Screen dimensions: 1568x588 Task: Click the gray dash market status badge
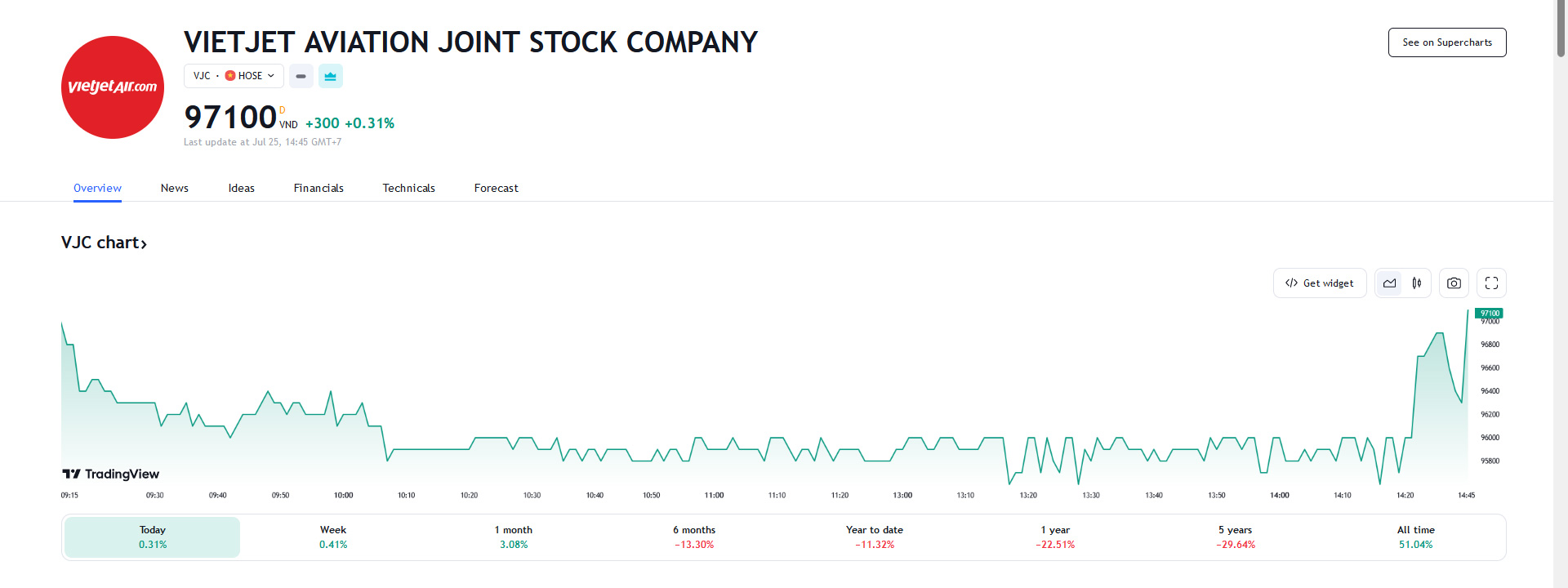(301, 76)
